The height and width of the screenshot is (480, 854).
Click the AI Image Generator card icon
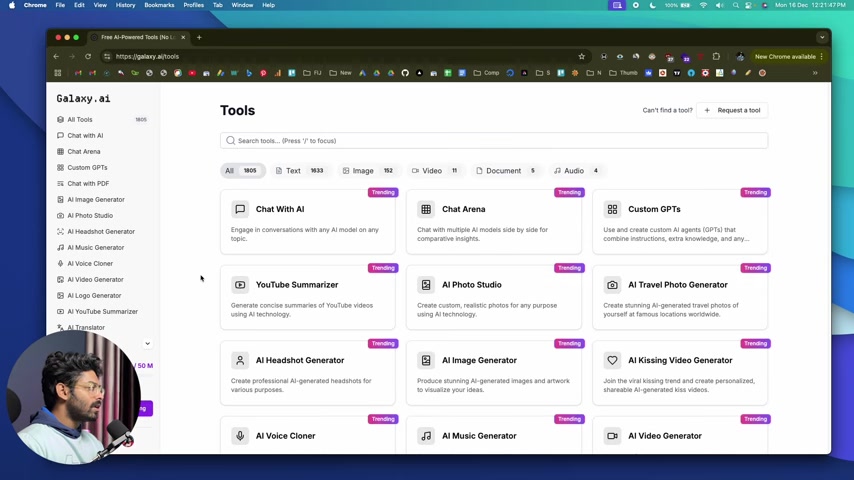426,360
